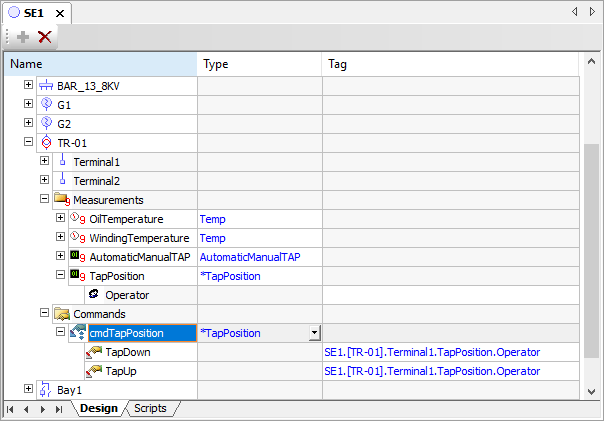Switch to the Scripts tab
This screenshot has width=604, height=421.
150,409
